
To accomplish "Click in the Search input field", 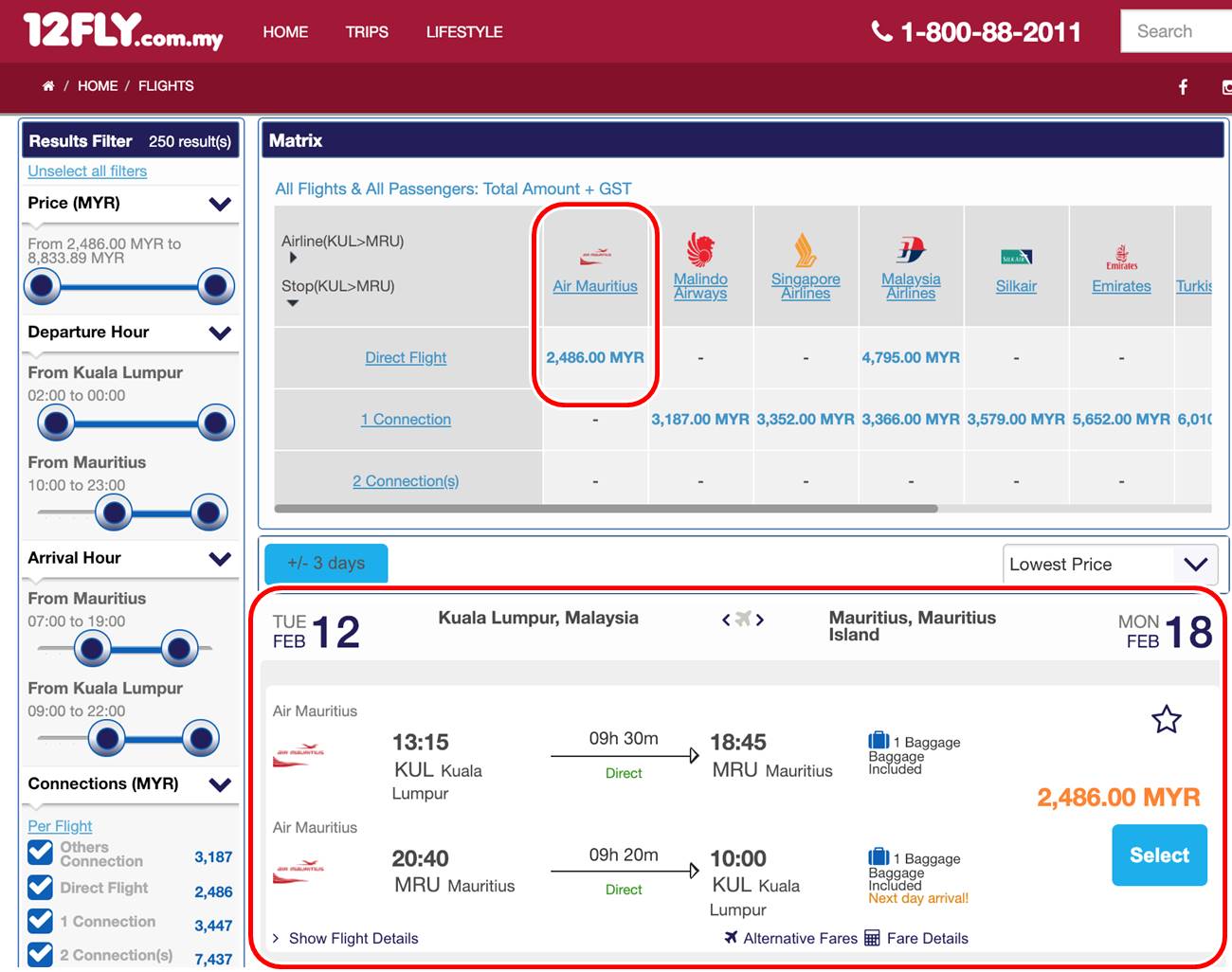I will (1176, 31).
